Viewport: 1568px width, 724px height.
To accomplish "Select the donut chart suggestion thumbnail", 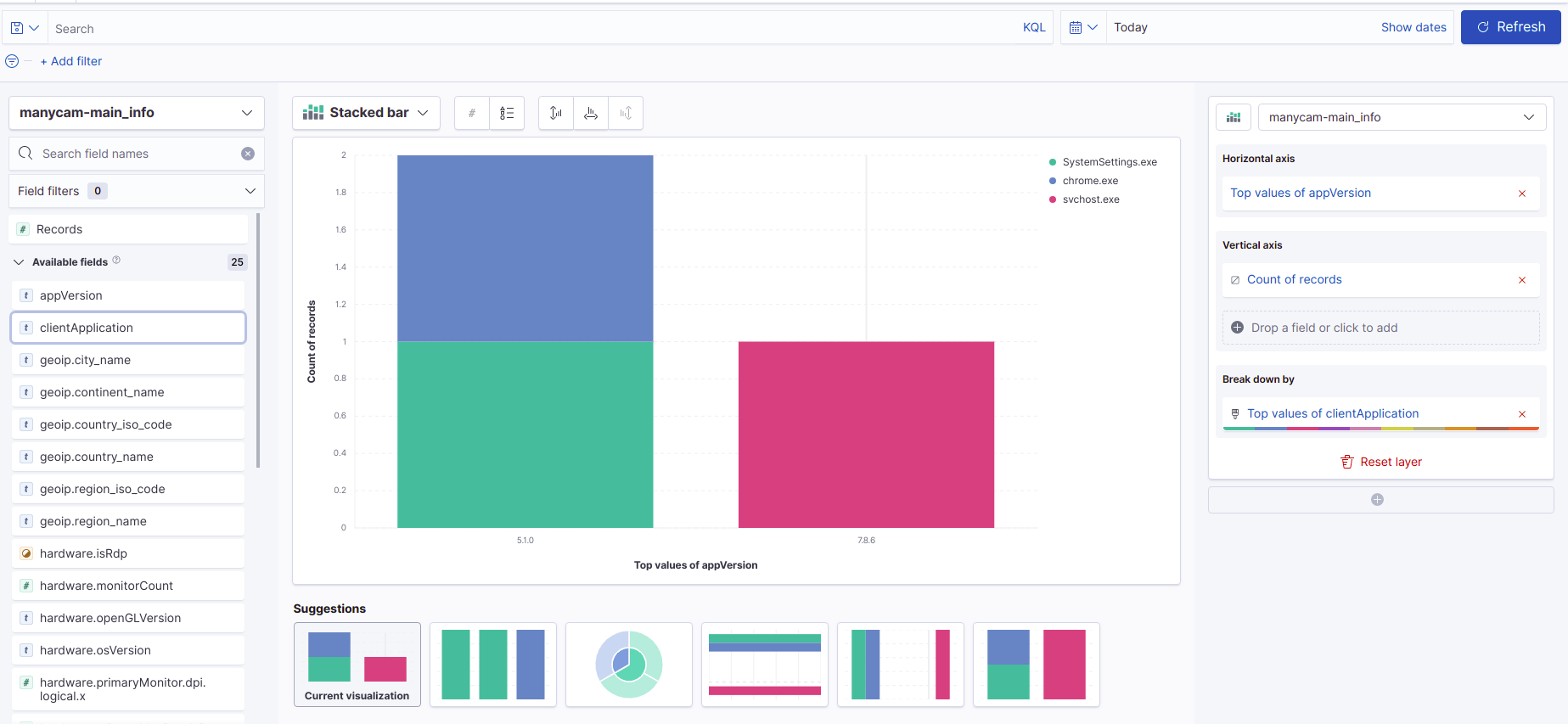I will click(629, 665).
